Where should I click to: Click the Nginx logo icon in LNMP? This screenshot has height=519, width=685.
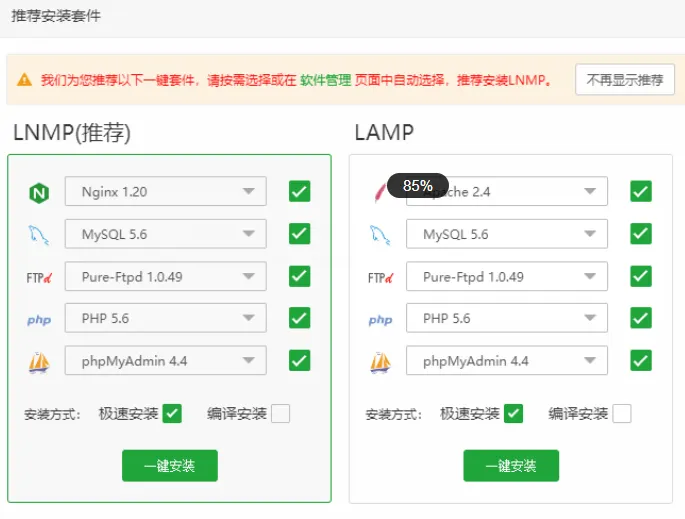click(39, 193)
